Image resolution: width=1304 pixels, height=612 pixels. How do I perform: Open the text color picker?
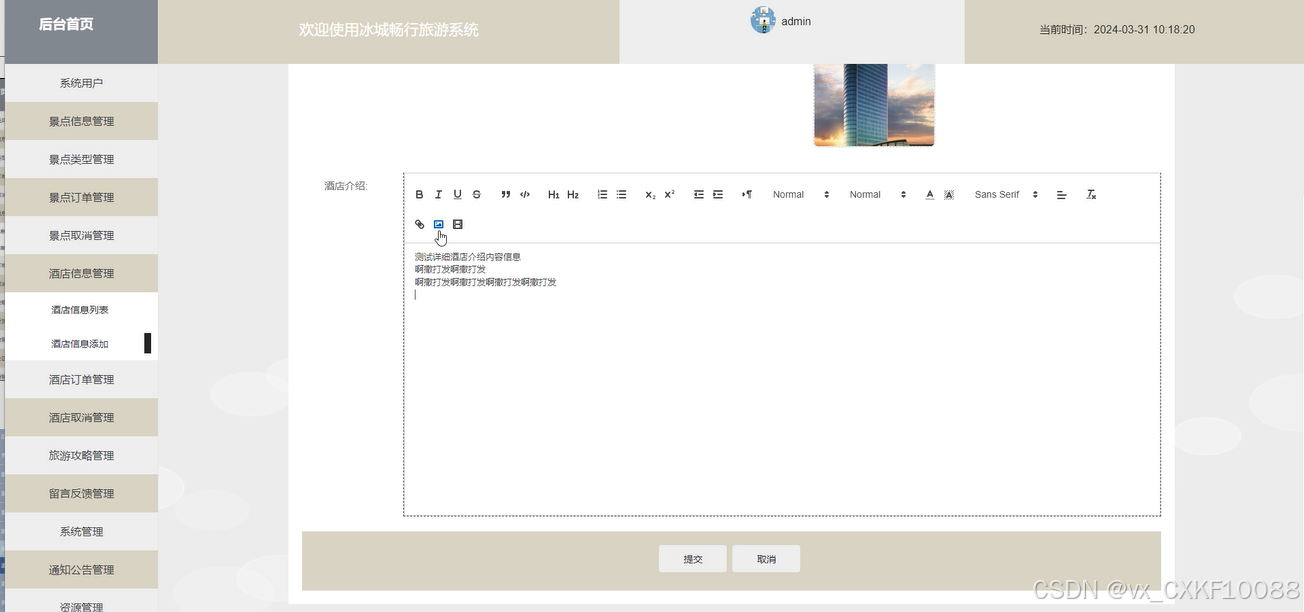[x=929, y=195]
